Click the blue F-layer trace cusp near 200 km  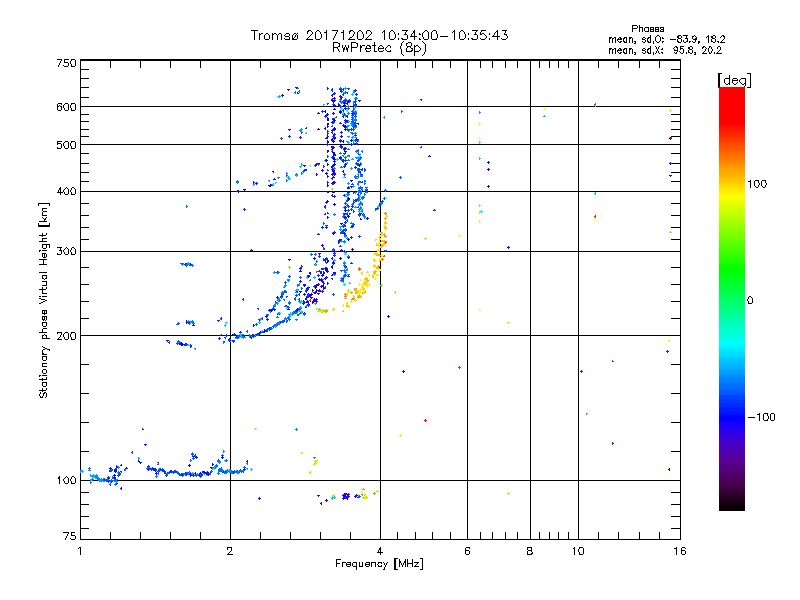(240, 336)
